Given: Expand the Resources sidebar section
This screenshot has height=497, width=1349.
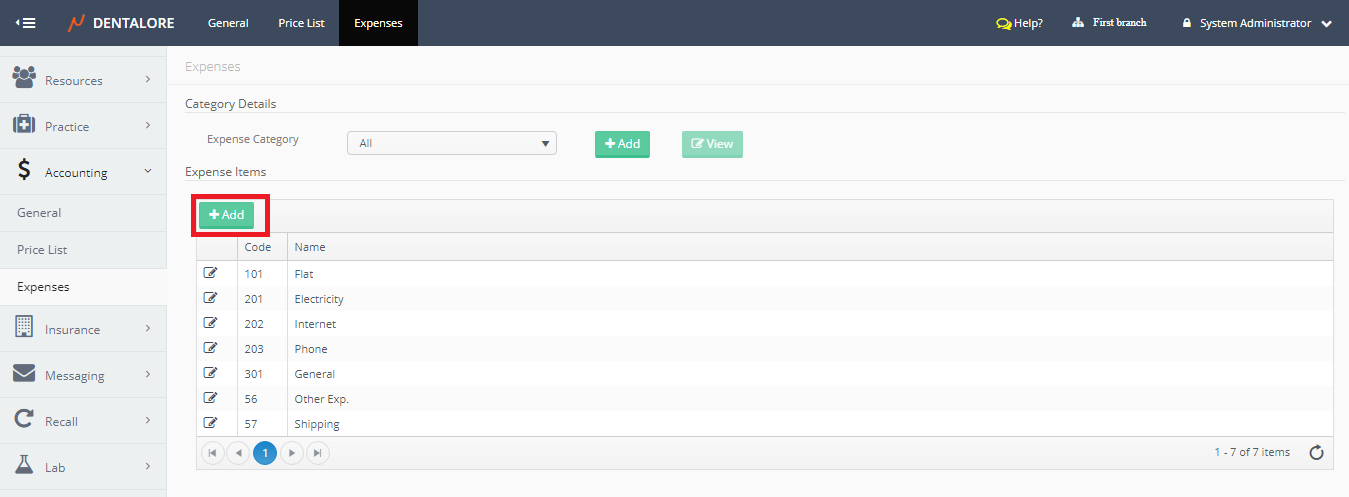Looking at the screenshot, I should click(83, 80).
